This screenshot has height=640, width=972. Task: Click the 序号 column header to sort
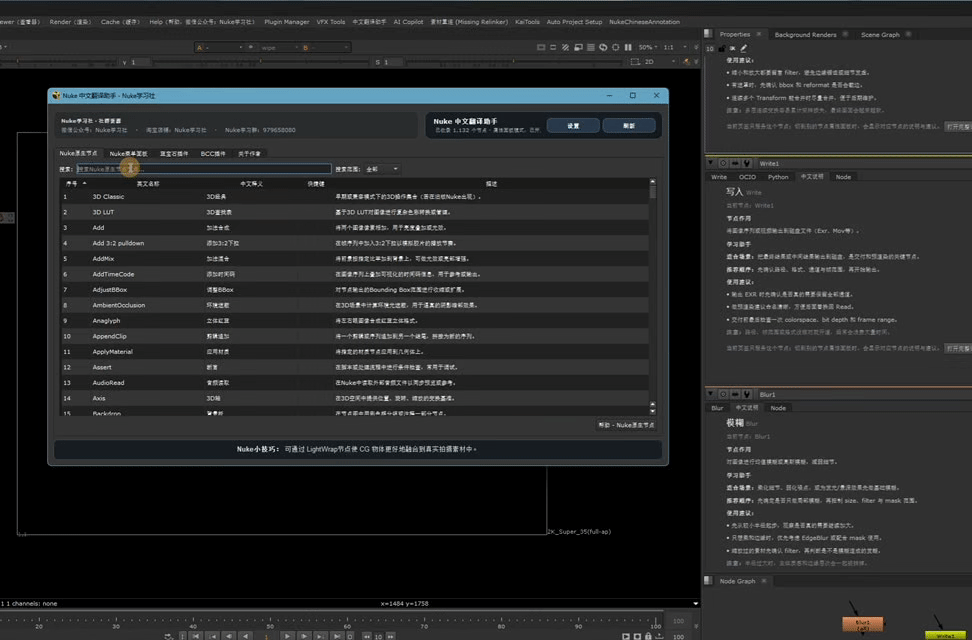click(x=72, y=184)
